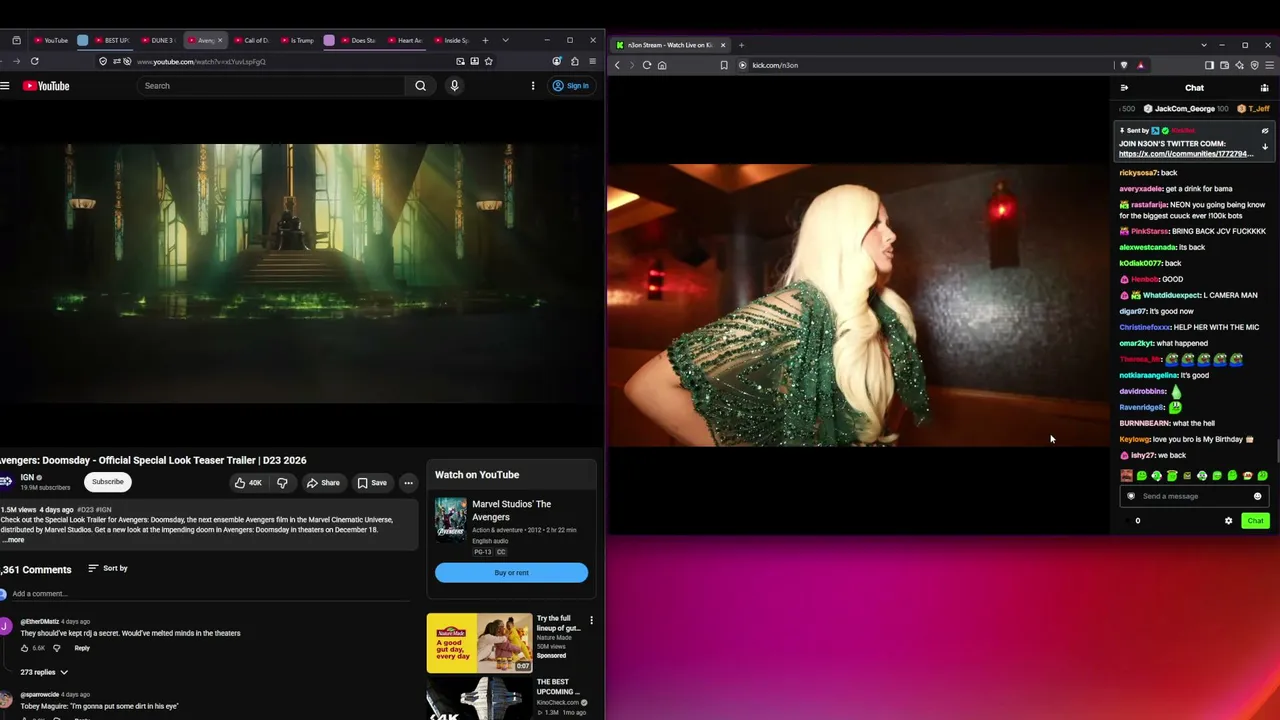Like the Avengers Doomsday trailer video
Screen dimensions: 1280x720
[247, 483]
